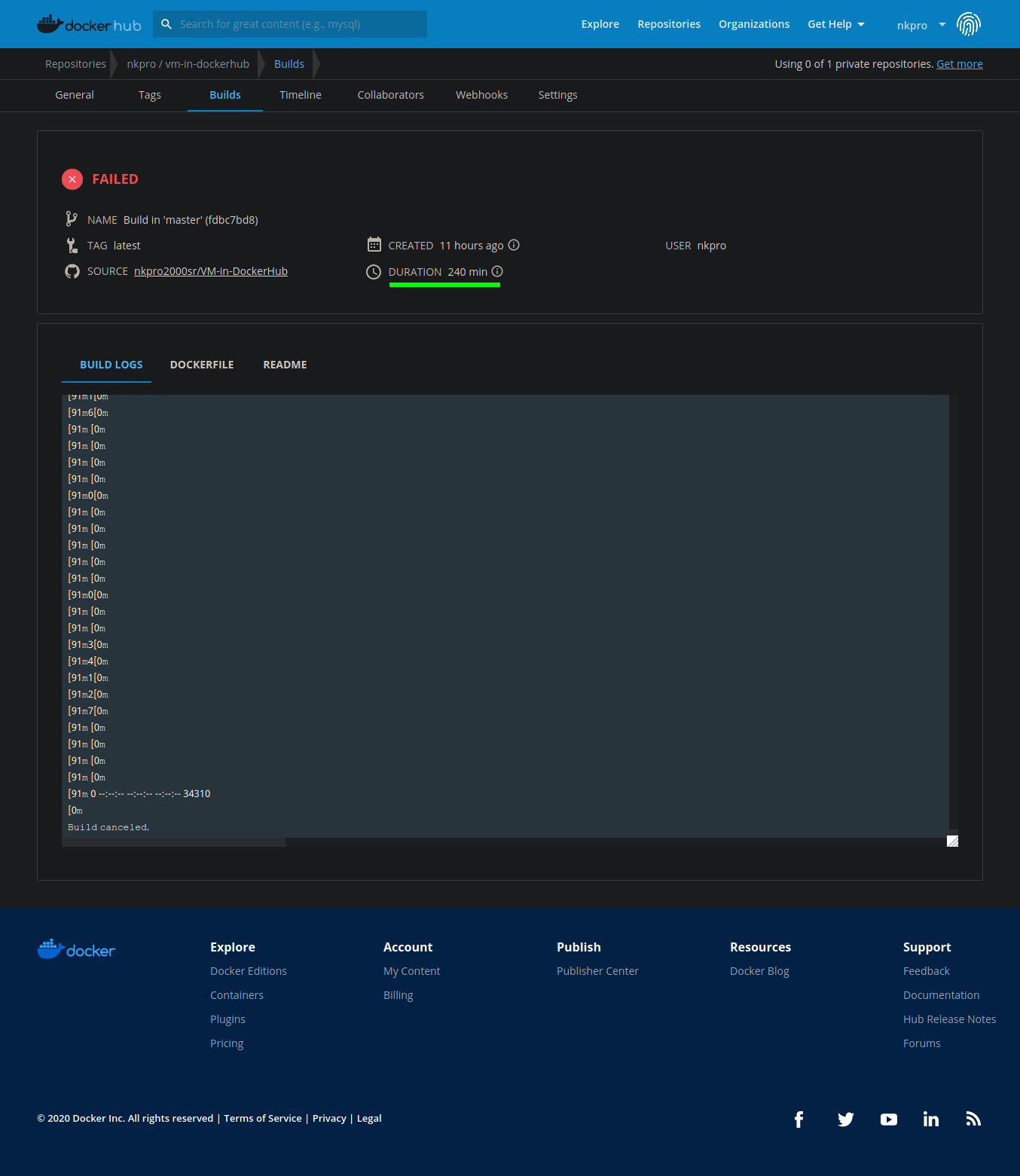
Task: Click the red failed status icon
Action: (72, 179)
